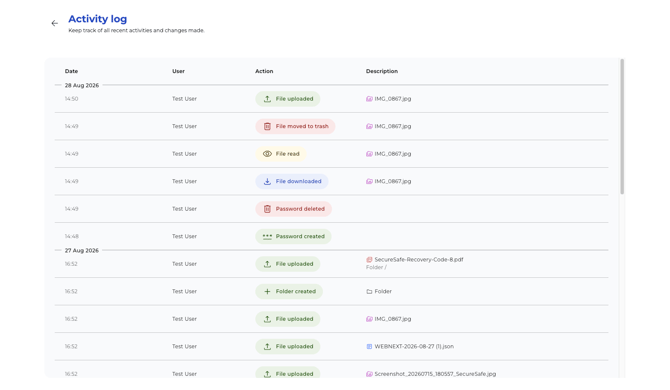Click the Description column header
This screenshot has height=390, width=670.
tap(382, 71)
